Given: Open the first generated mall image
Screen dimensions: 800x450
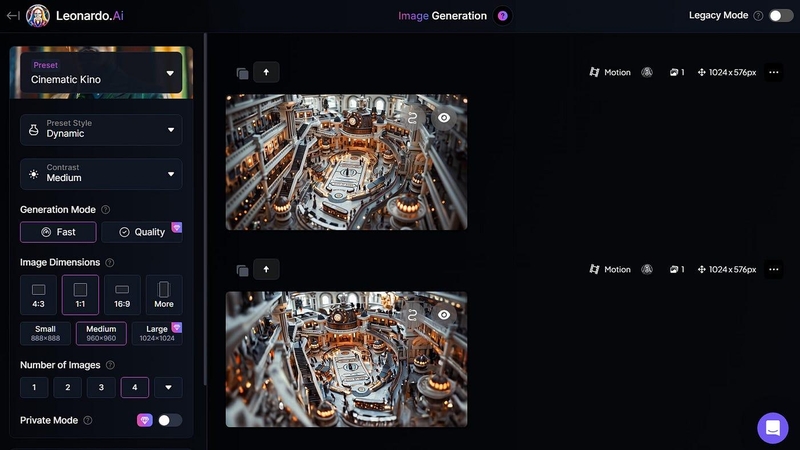Looking at the screenshot, I should pyautogui.click(x=346, y=162).
